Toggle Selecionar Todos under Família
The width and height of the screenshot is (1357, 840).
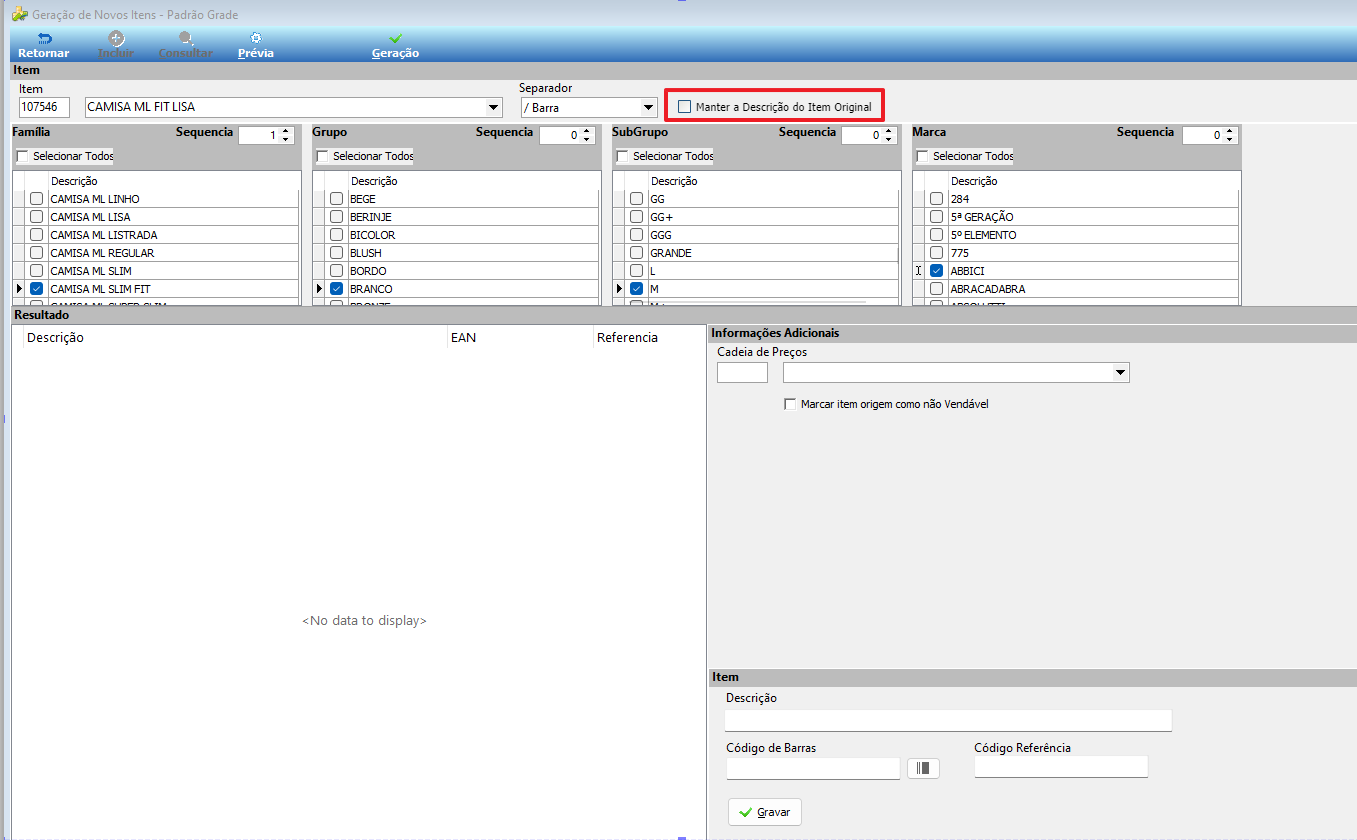(x=23, y=156)
